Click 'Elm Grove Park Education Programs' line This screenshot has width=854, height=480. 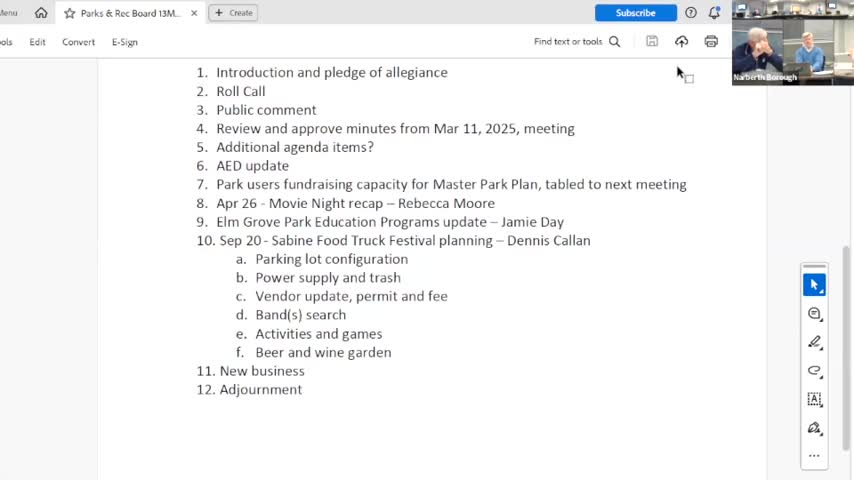[x=390, y=222]
